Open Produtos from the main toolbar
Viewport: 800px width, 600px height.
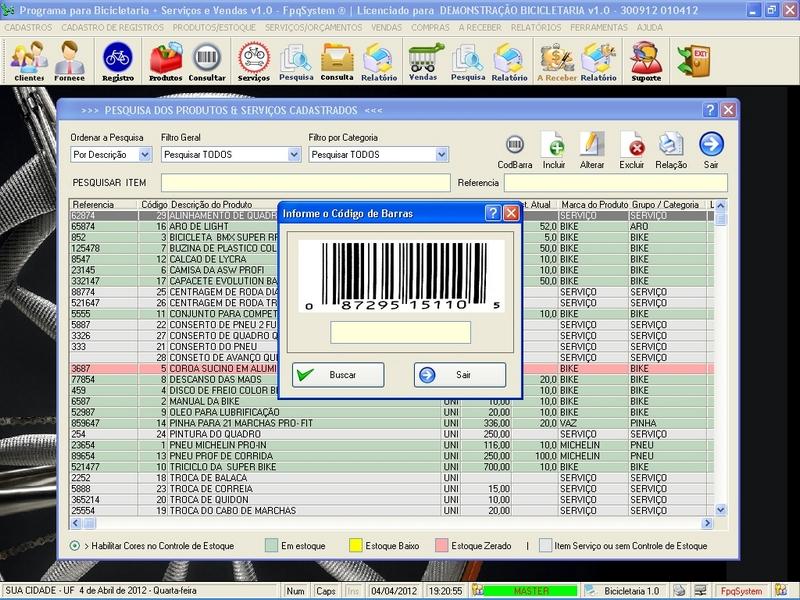[165, 59]
